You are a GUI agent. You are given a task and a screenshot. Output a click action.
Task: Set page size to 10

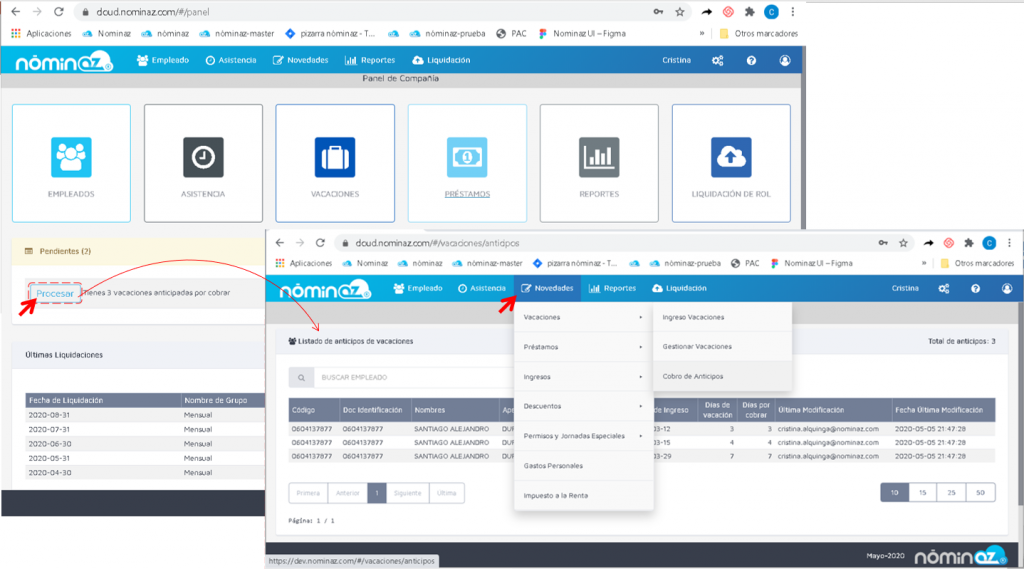895,493
